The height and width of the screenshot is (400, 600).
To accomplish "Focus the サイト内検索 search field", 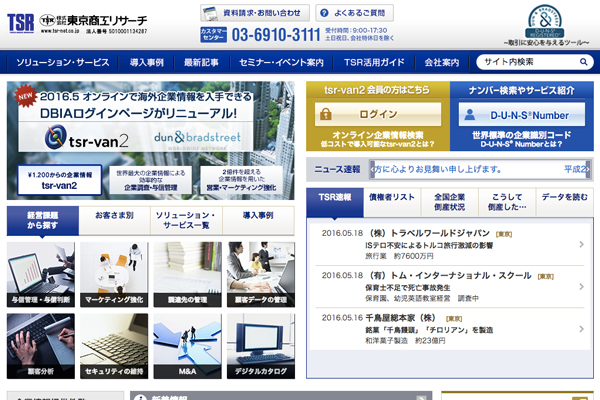I will click(x=530, y=62).
